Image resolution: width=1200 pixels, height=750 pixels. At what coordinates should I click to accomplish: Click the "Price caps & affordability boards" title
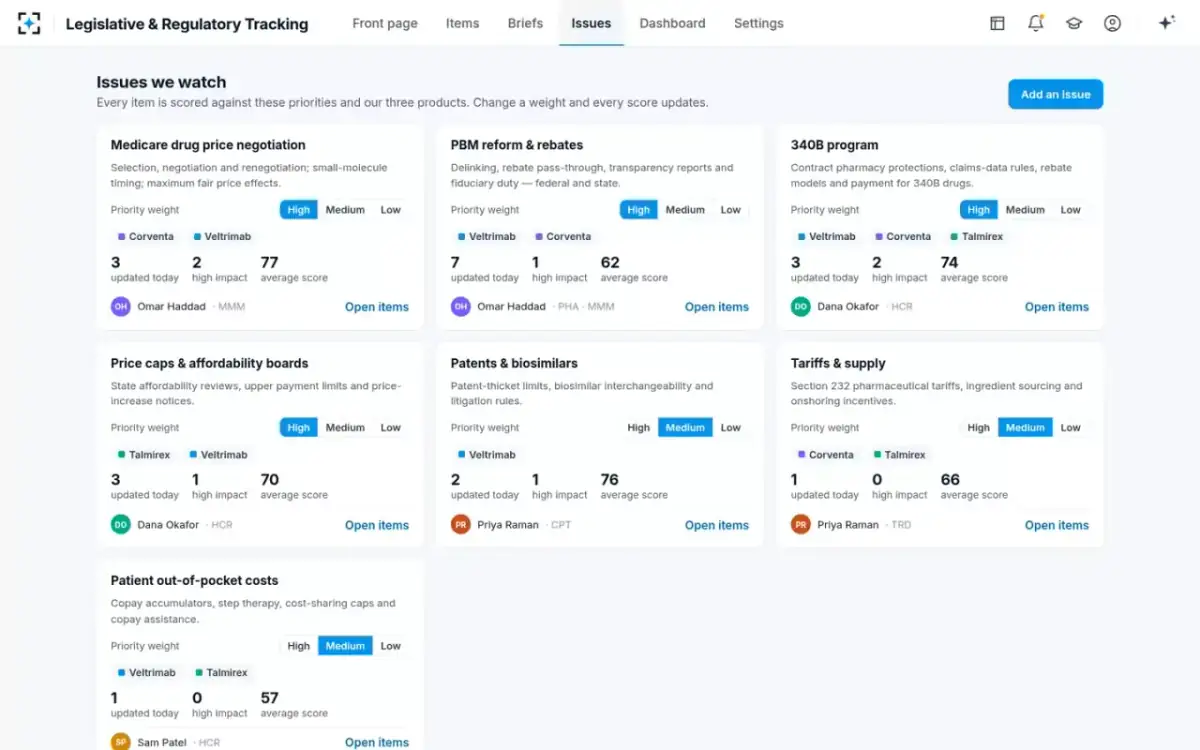pyautogui.click(x=210, y=363)
